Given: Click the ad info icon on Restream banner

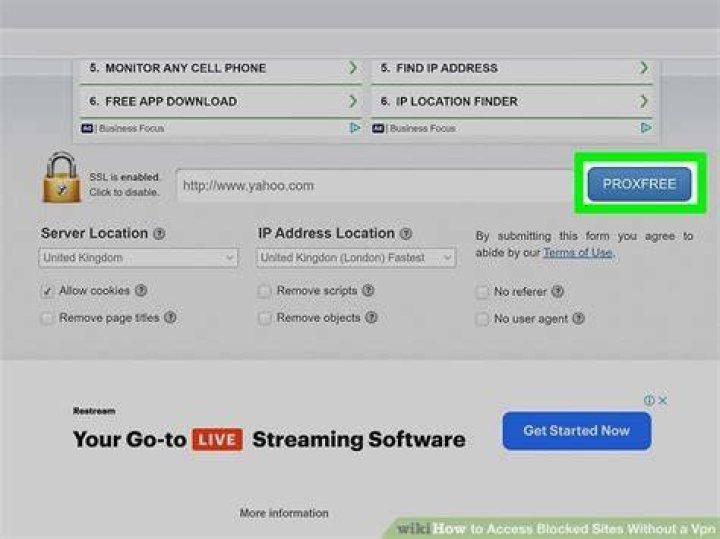Looking at the screenshot, I should coord(649,400).
